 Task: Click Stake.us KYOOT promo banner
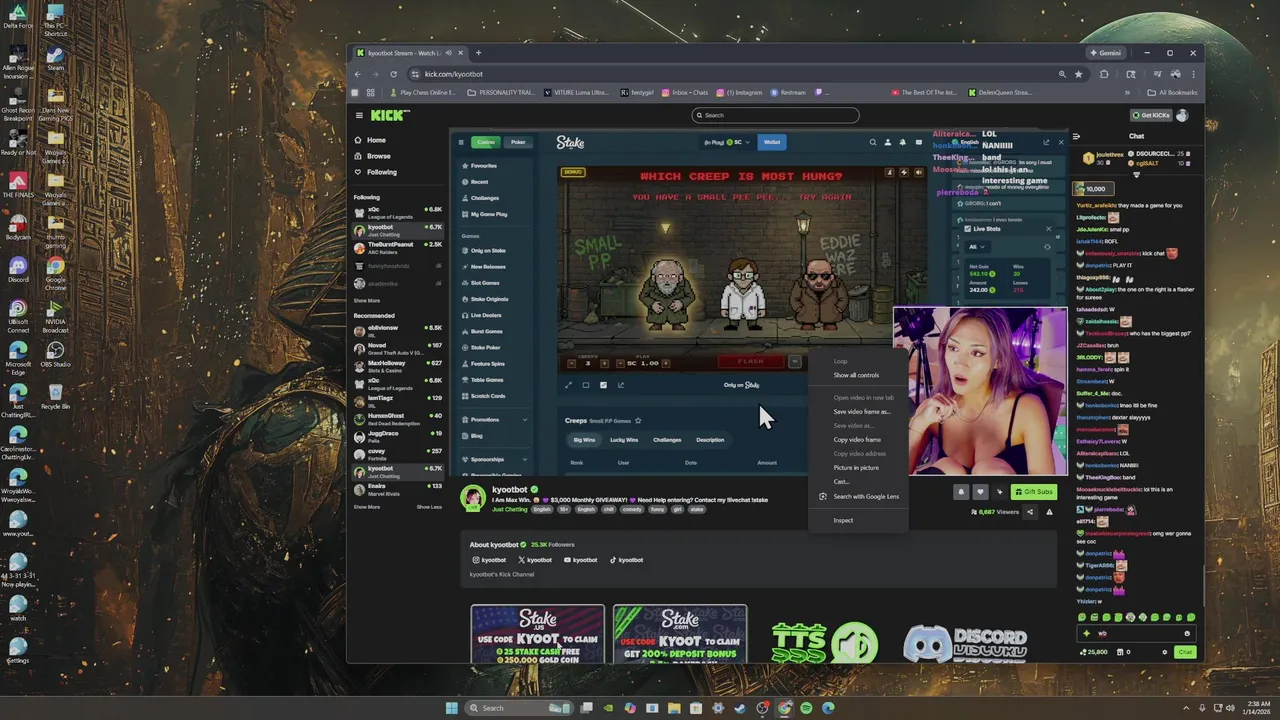click(538, 634)
